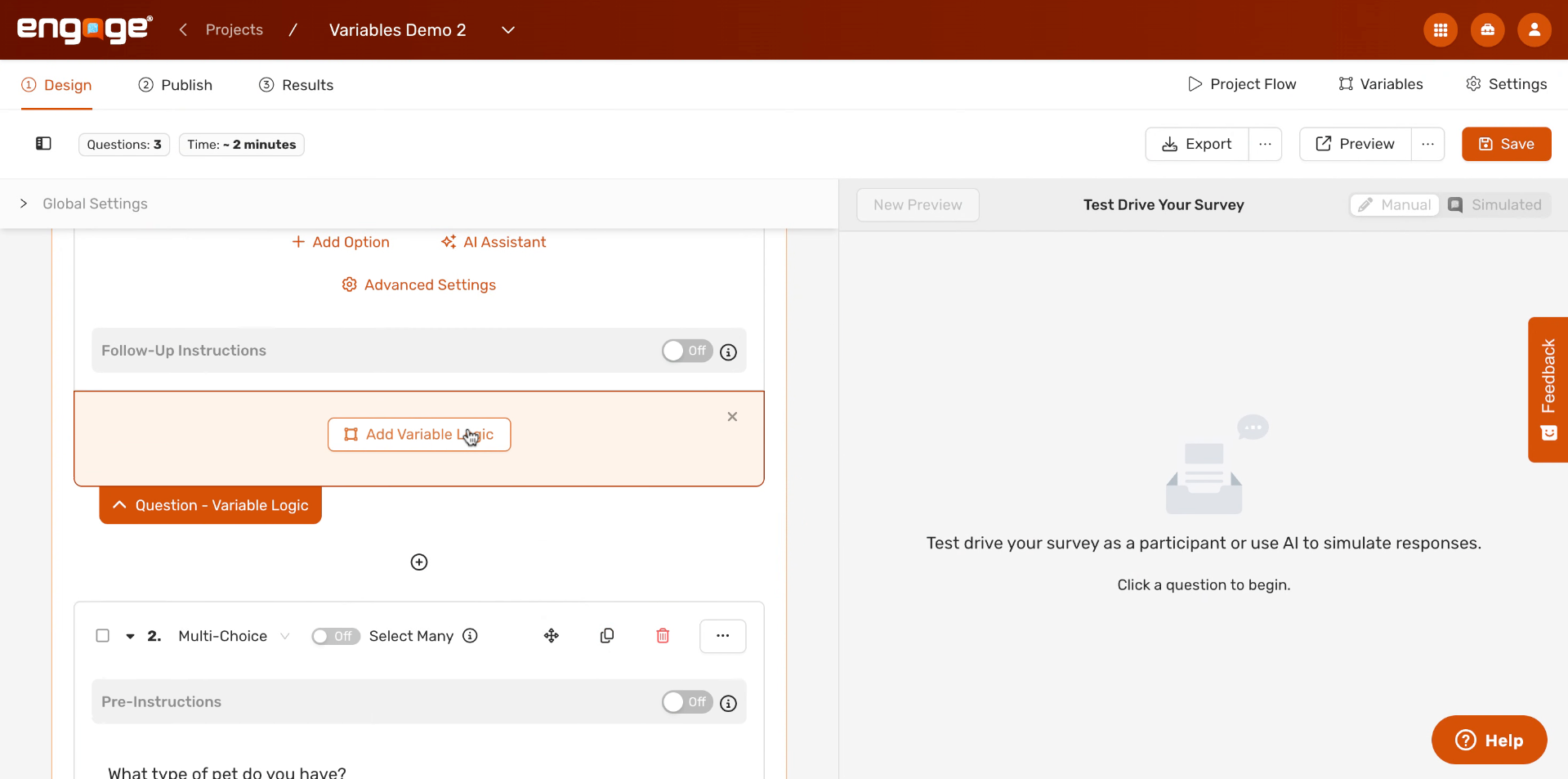Switch test drive to Manual mode
Image resolution: width=1568 pixels, height=779 pixels.
[1395, 204]
